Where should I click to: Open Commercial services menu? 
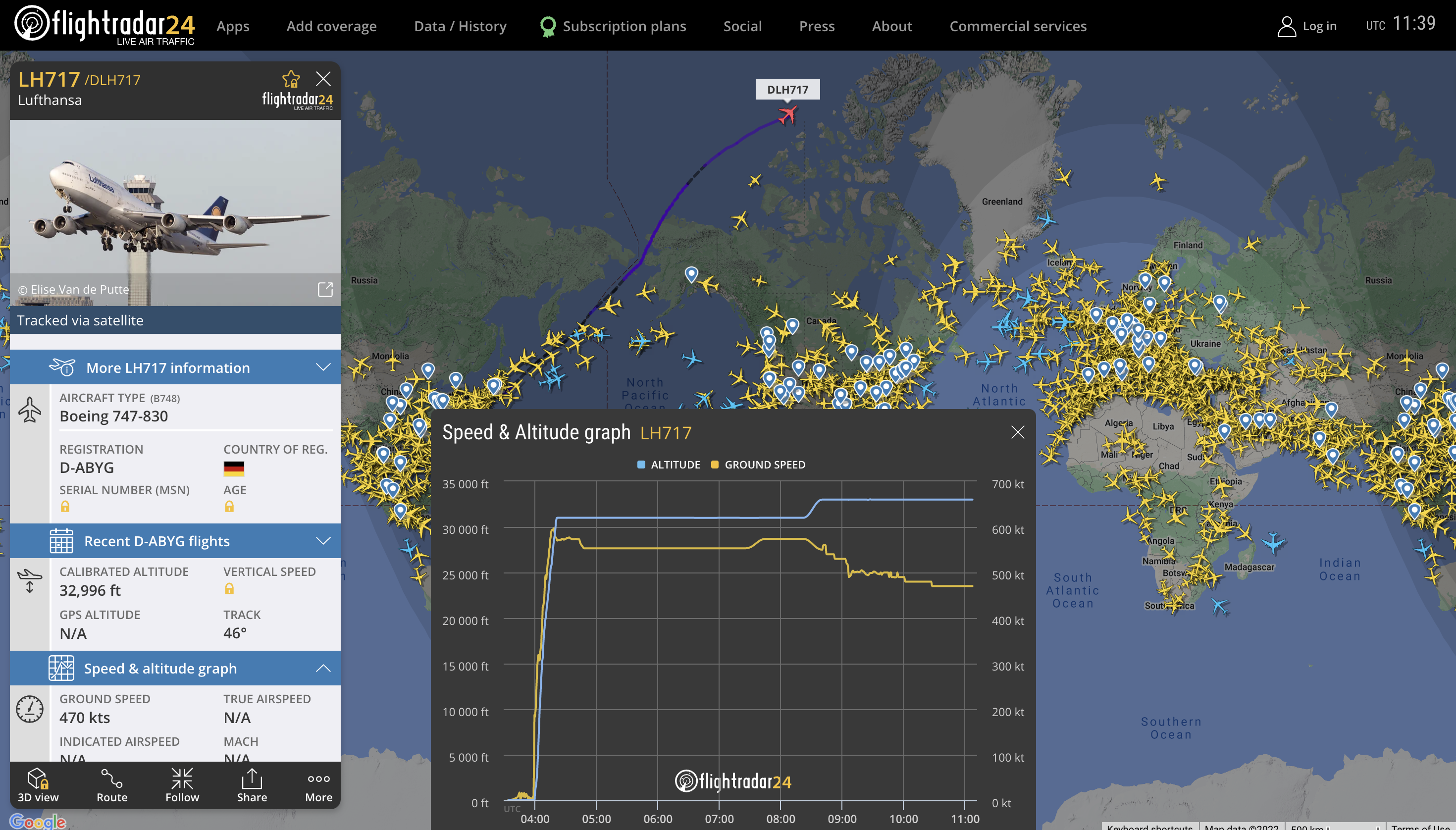click(1018, 26)
